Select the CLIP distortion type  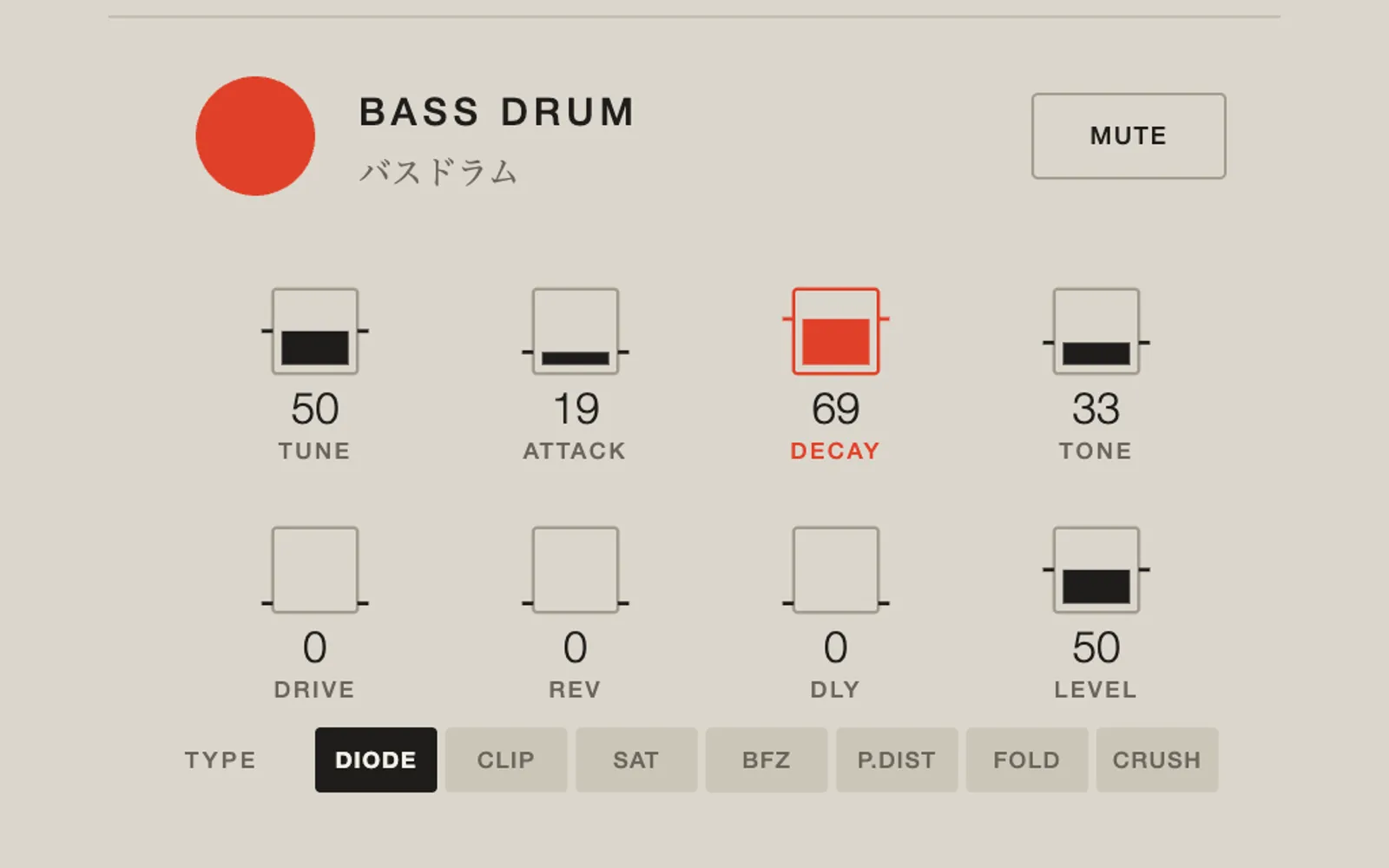[506, 759]
